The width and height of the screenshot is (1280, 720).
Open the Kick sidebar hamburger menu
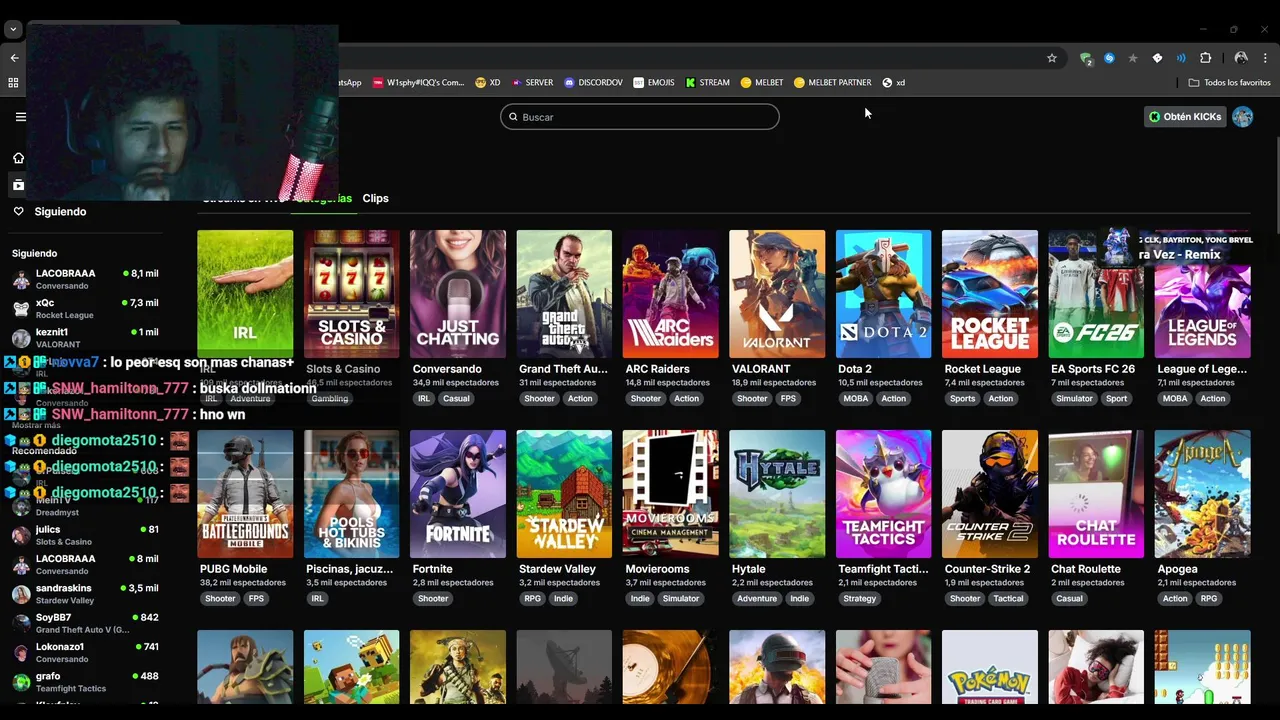[x=20, y=117]
